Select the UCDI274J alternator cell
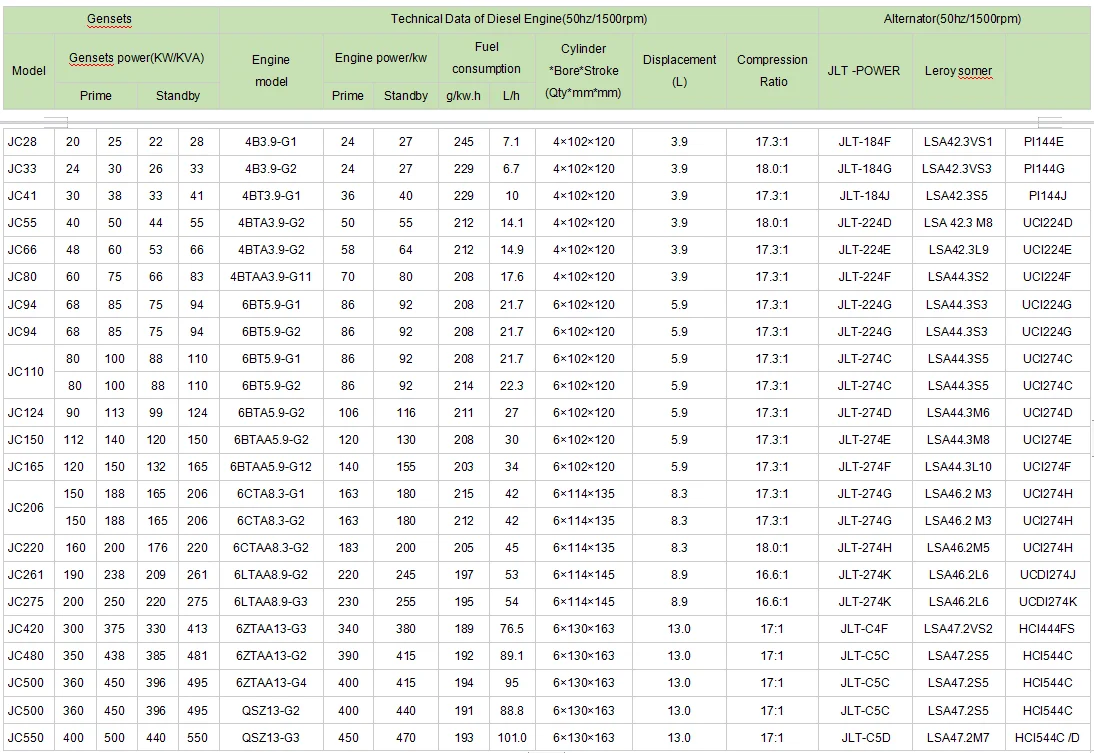Viewport: 1094px width, 753px height. tap(1047, 575)
